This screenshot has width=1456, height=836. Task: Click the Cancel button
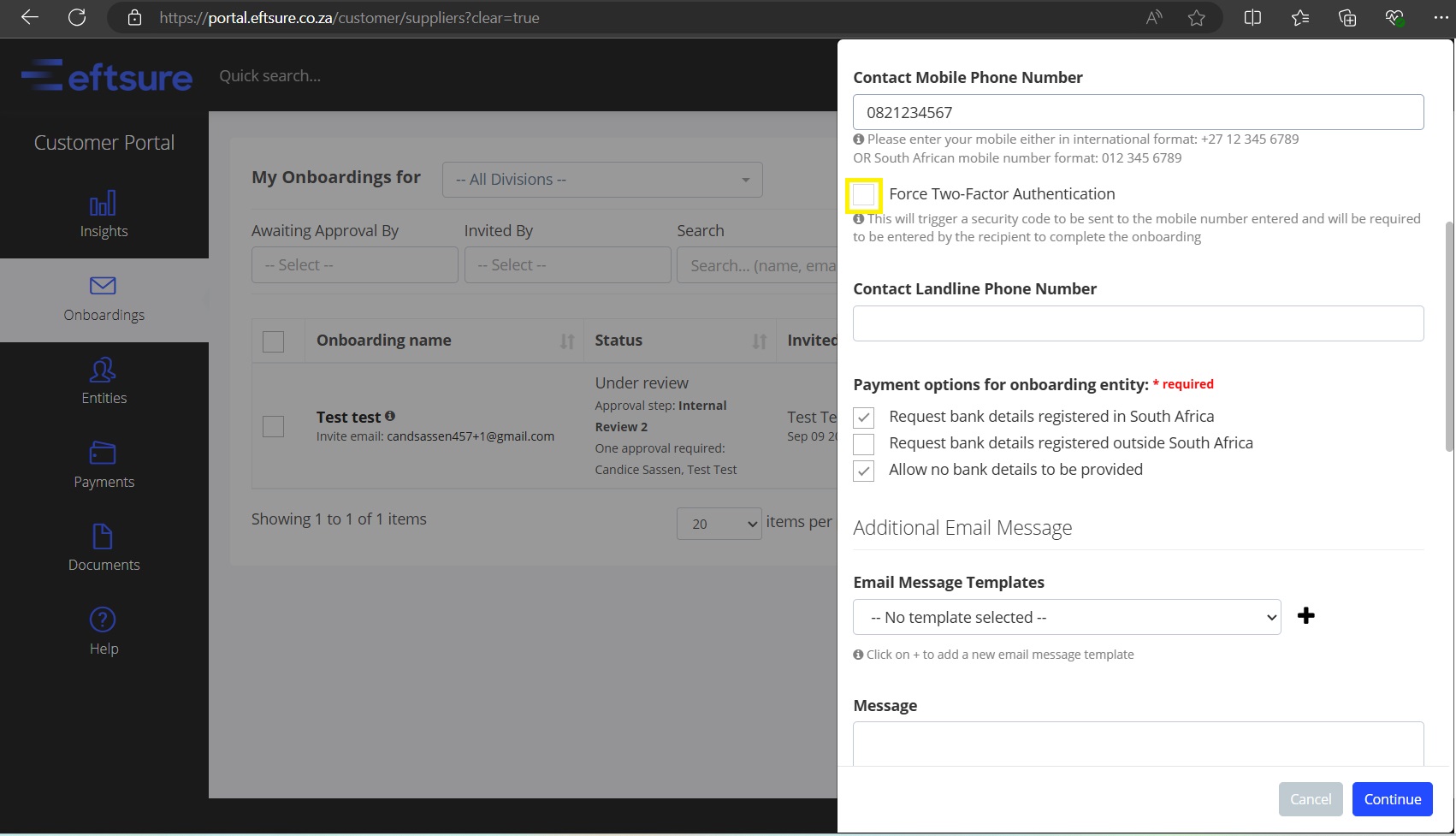click(x=1310, y=799)
